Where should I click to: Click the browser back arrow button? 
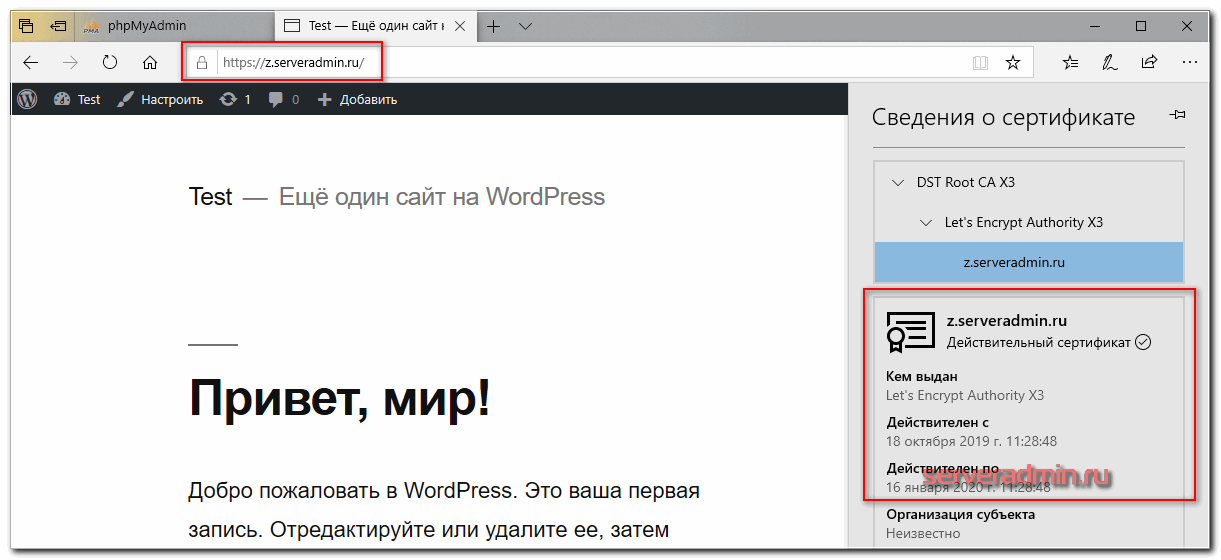coord(31,62)
